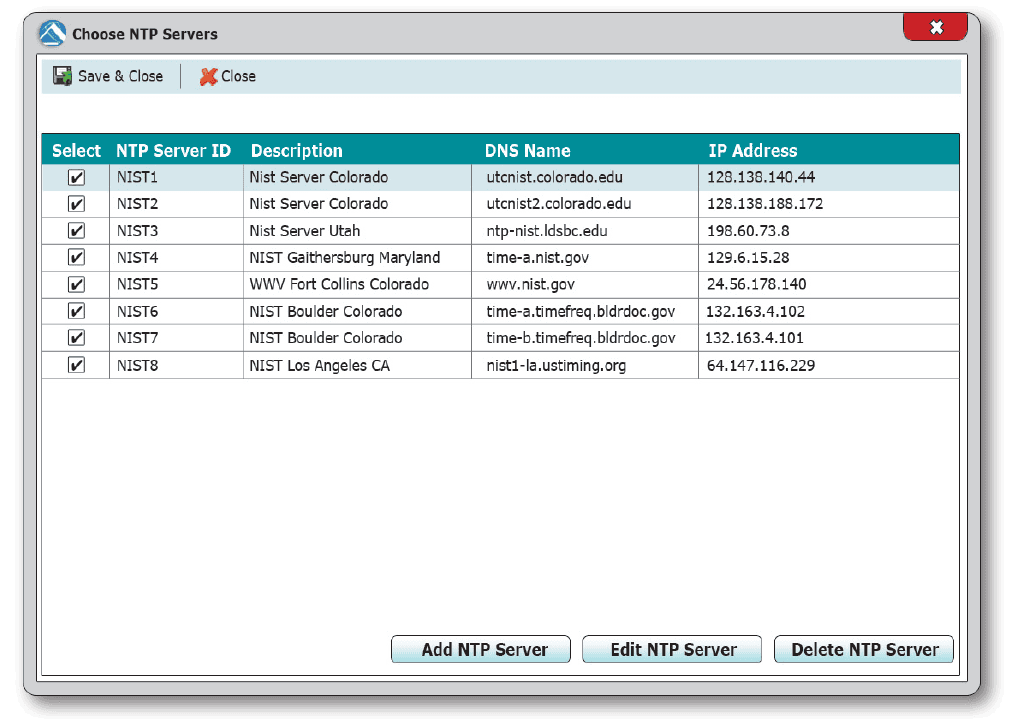Click the time-a.timefreq.bldrdoc.gov DNS name
This screenshot has width=1014, height=728.
click(x=581, y=312)
